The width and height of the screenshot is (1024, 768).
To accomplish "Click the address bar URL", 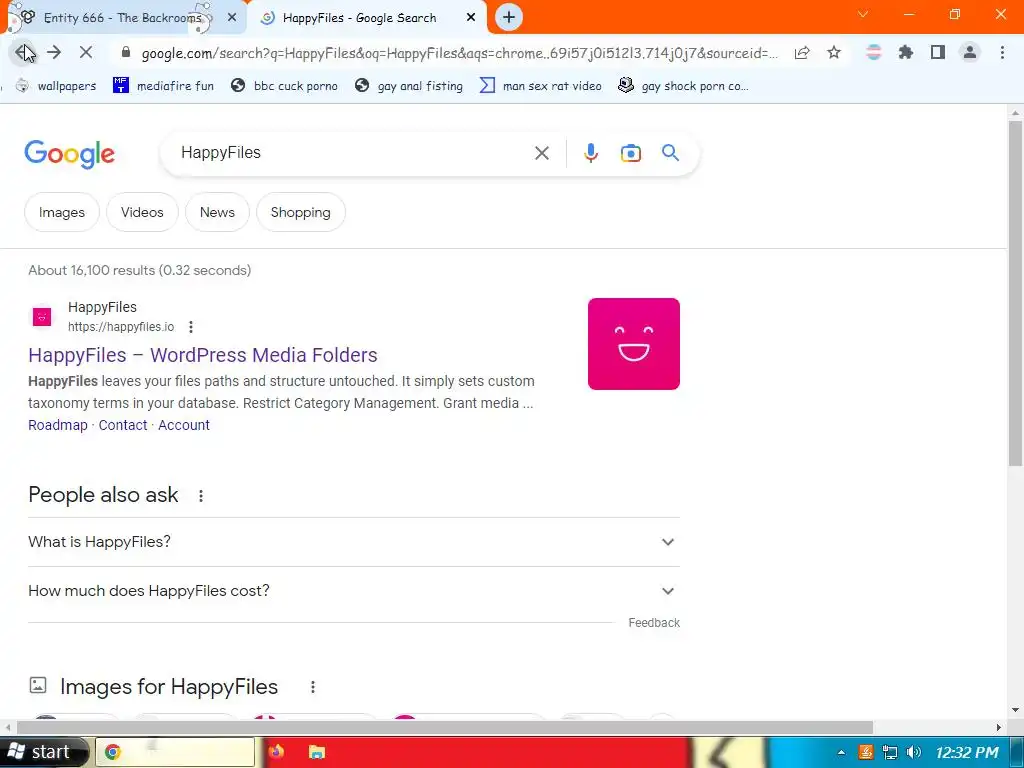I will point(459,53).
